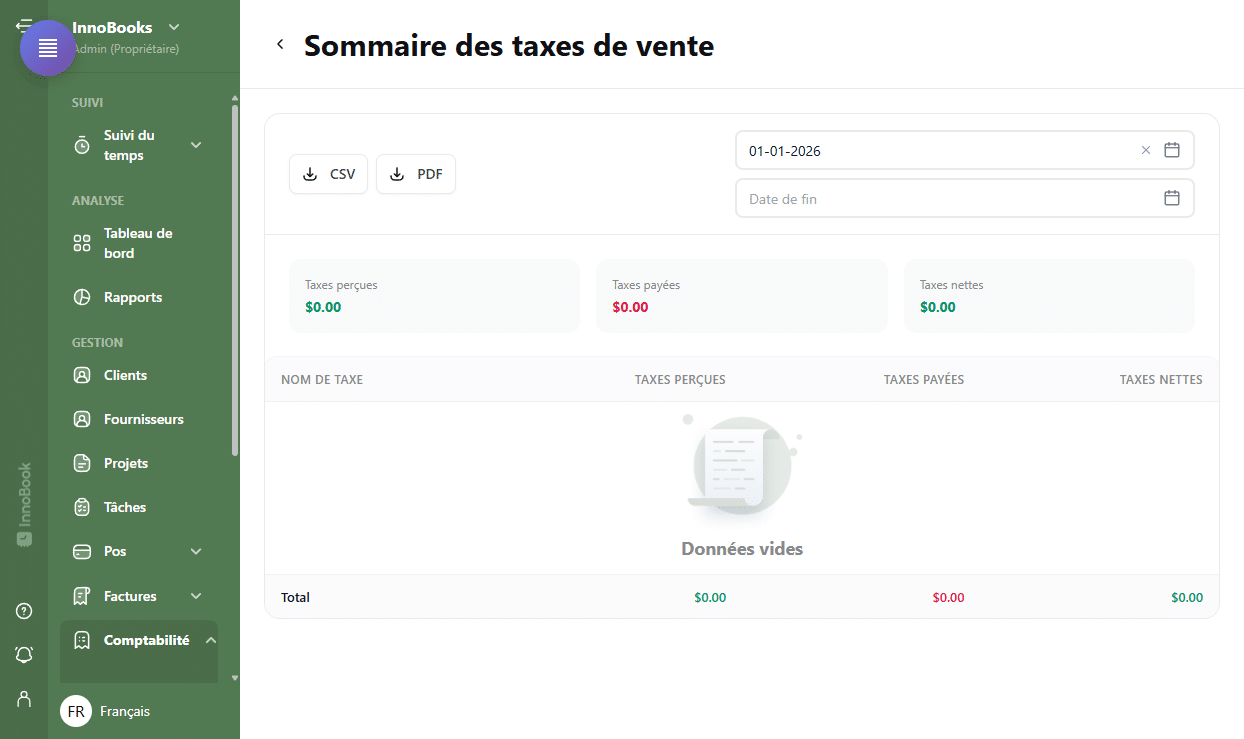
Task: Click the Admin (Propriétaire) role label
Action: pos(125,48)
